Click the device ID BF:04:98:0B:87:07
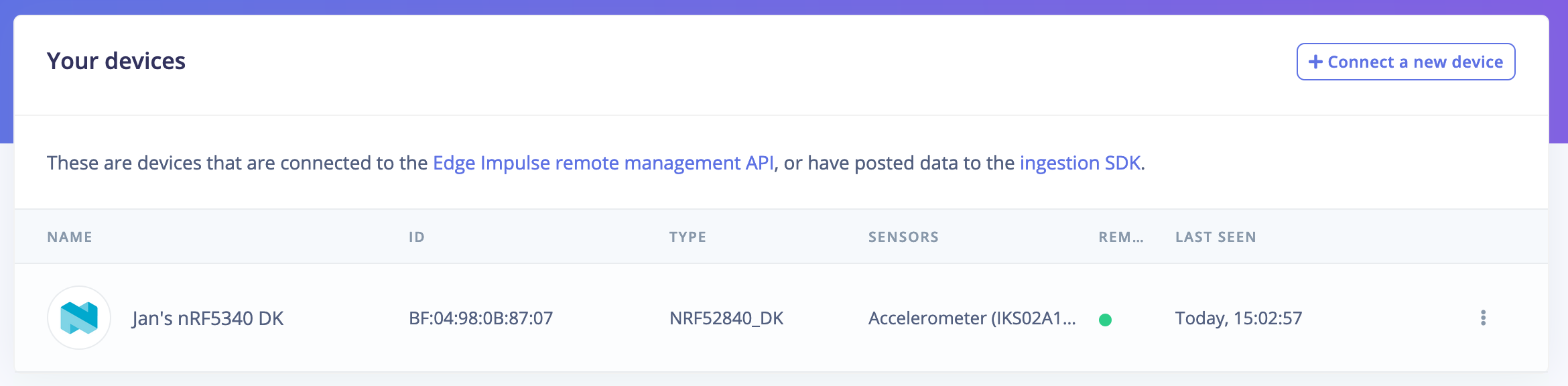The width and height of the screenshot is (1568, 386). point(481,318)
